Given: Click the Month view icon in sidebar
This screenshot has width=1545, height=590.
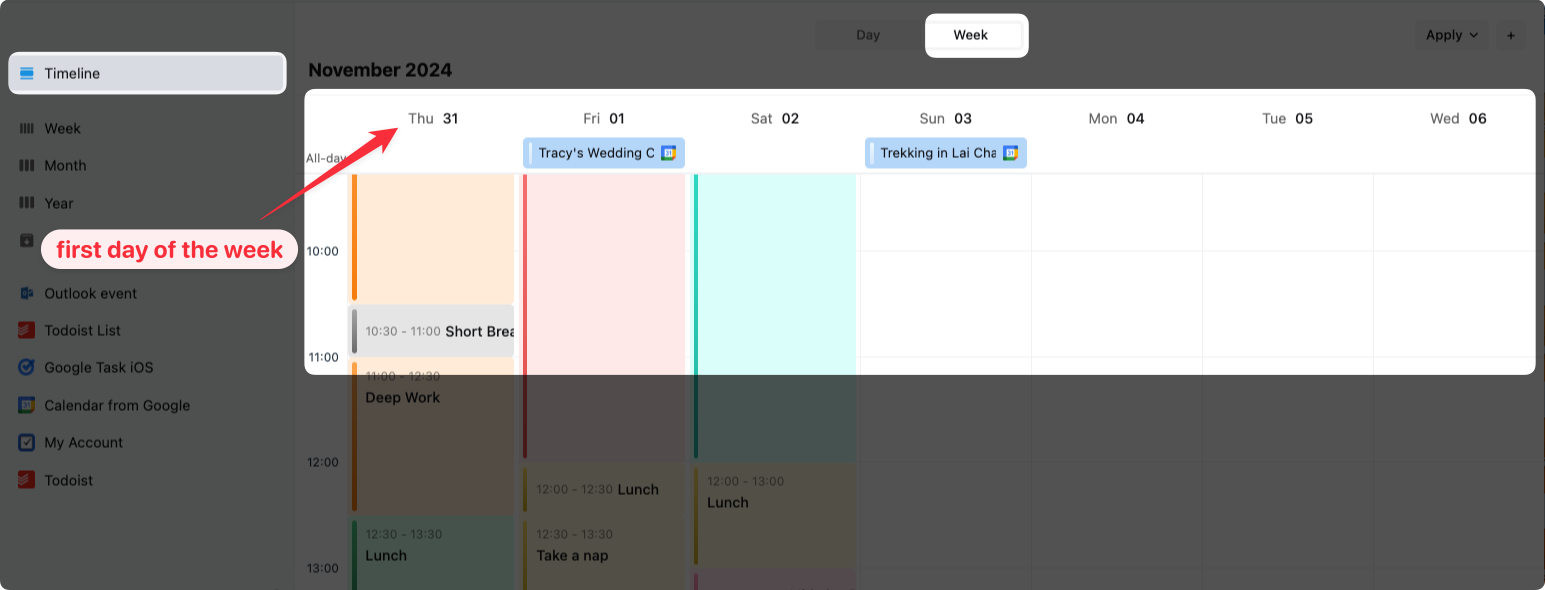Looking at the screenshot, I should tap(27, 165).
